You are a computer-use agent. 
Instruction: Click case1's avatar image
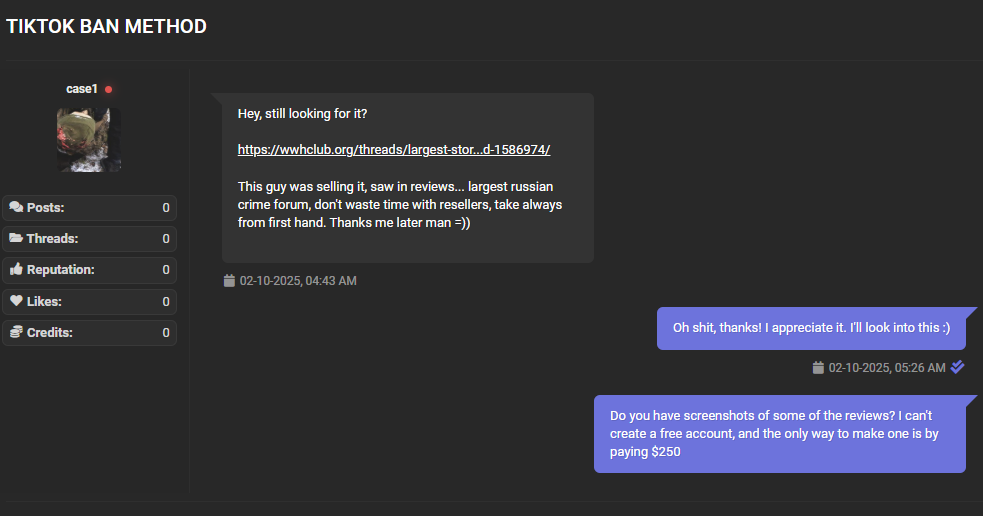(x=89, y=139)
